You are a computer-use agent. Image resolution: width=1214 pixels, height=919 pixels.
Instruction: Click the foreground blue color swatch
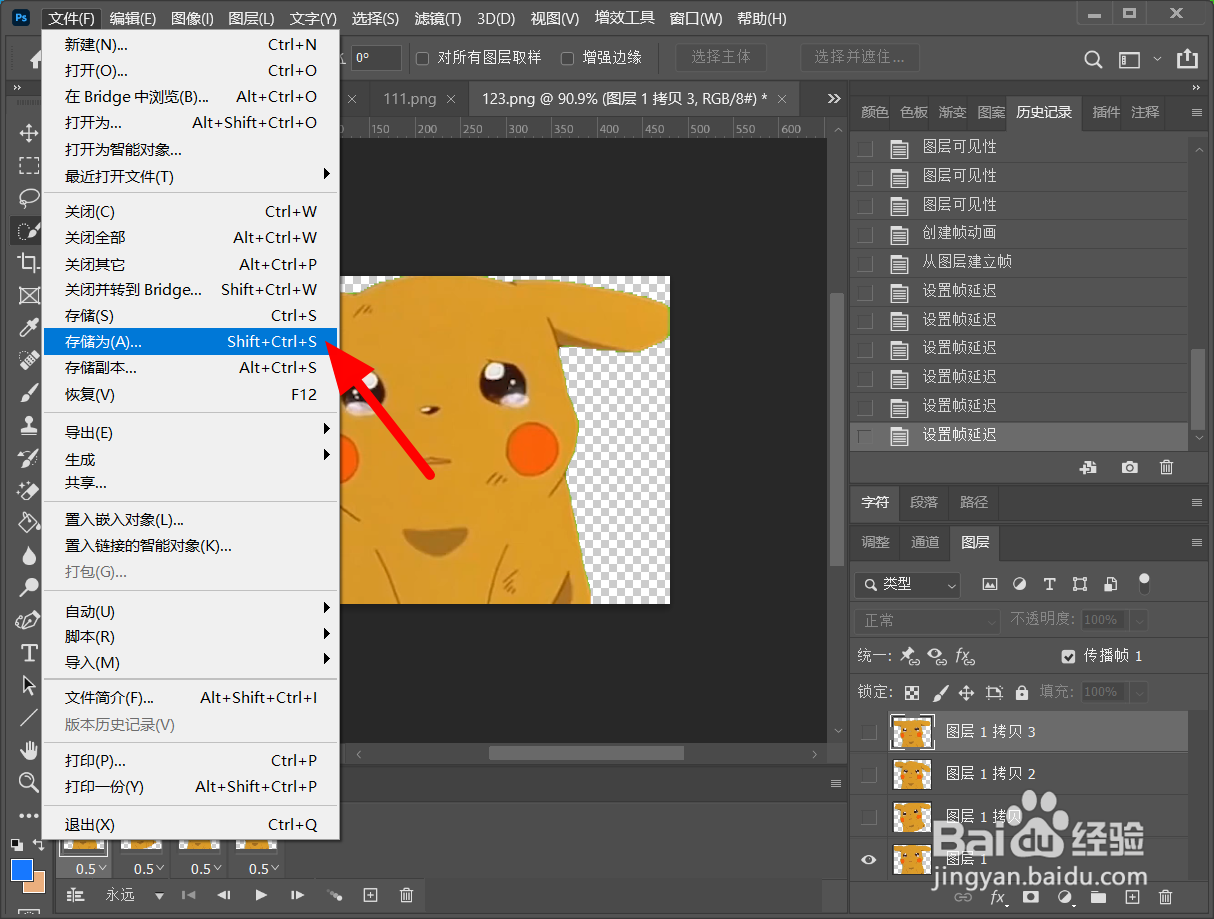[x=22, y=869]
